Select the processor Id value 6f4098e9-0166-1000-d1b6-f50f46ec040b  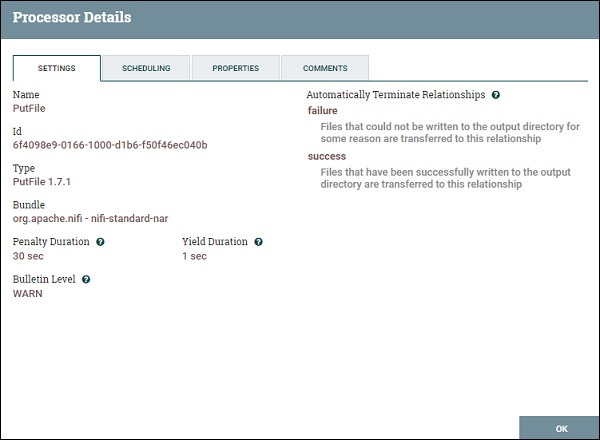pyautogui.click(x=110, y=145)
